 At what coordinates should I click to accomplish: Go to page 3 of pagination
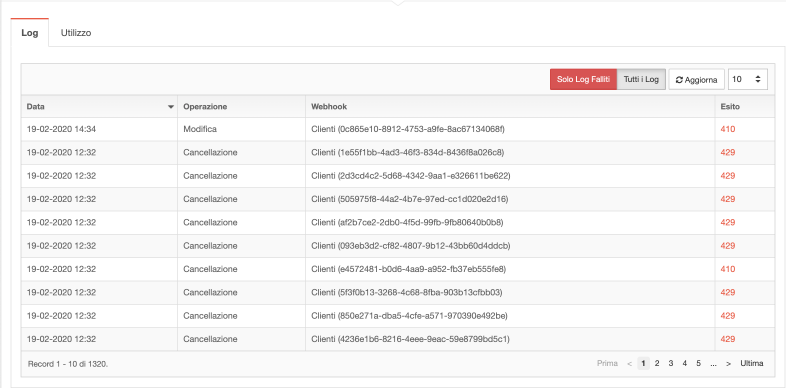click(x=671, y=363)
